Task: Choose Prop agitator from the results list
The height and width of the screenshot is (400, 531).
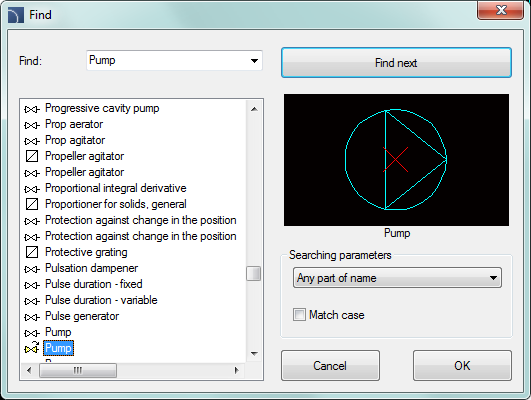Action: [75, 140]
